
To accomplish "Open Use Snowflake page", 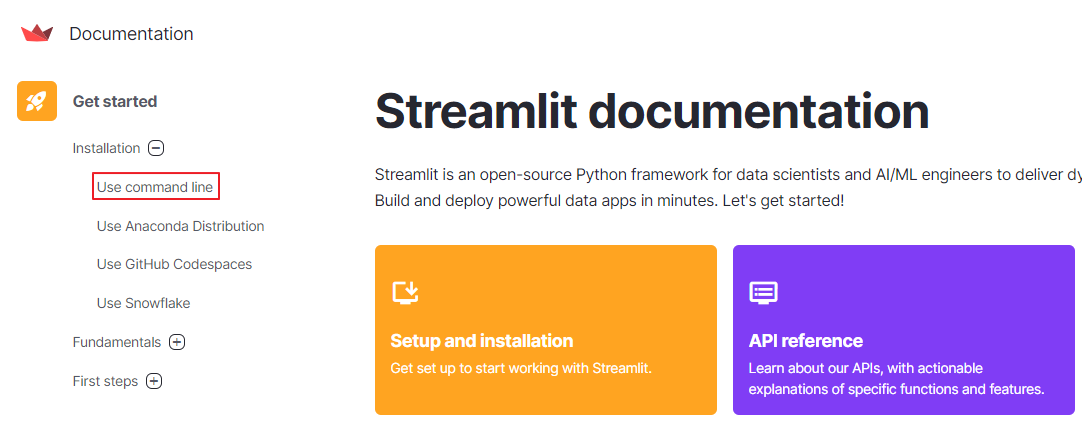I will 143,303.
